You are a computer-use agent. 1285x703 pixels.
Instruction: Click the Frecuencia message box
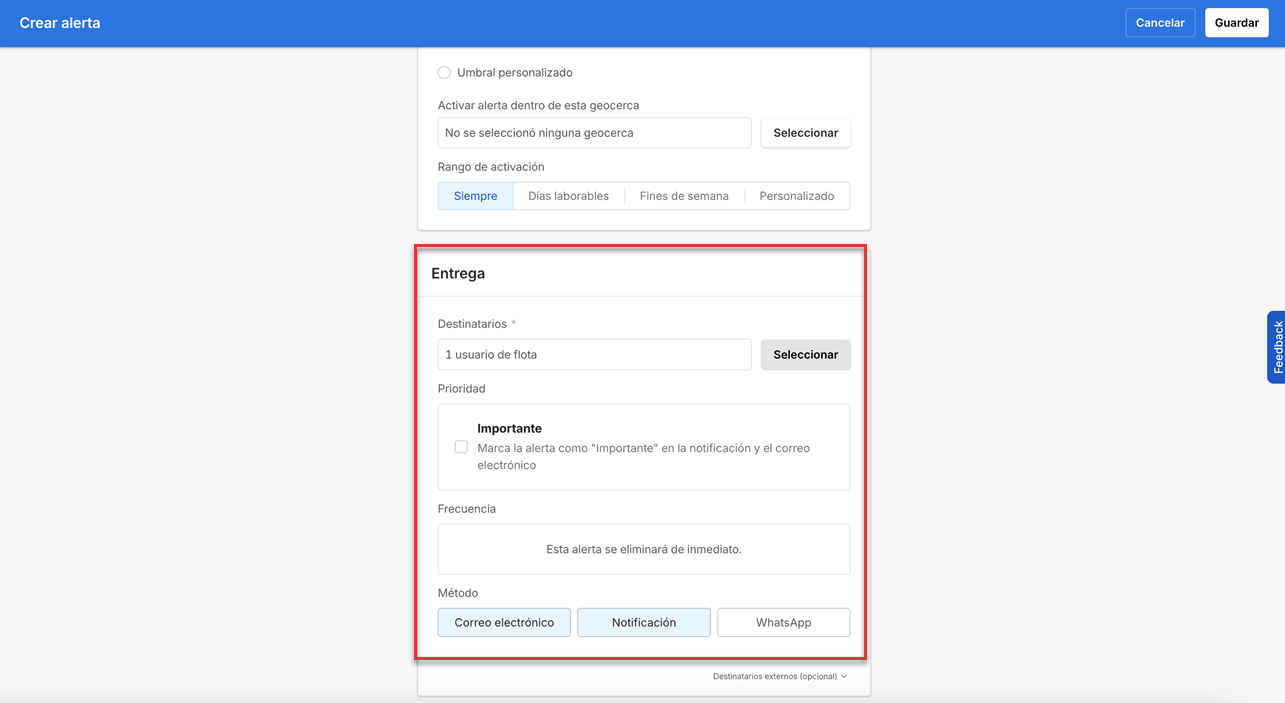[643, 548]
